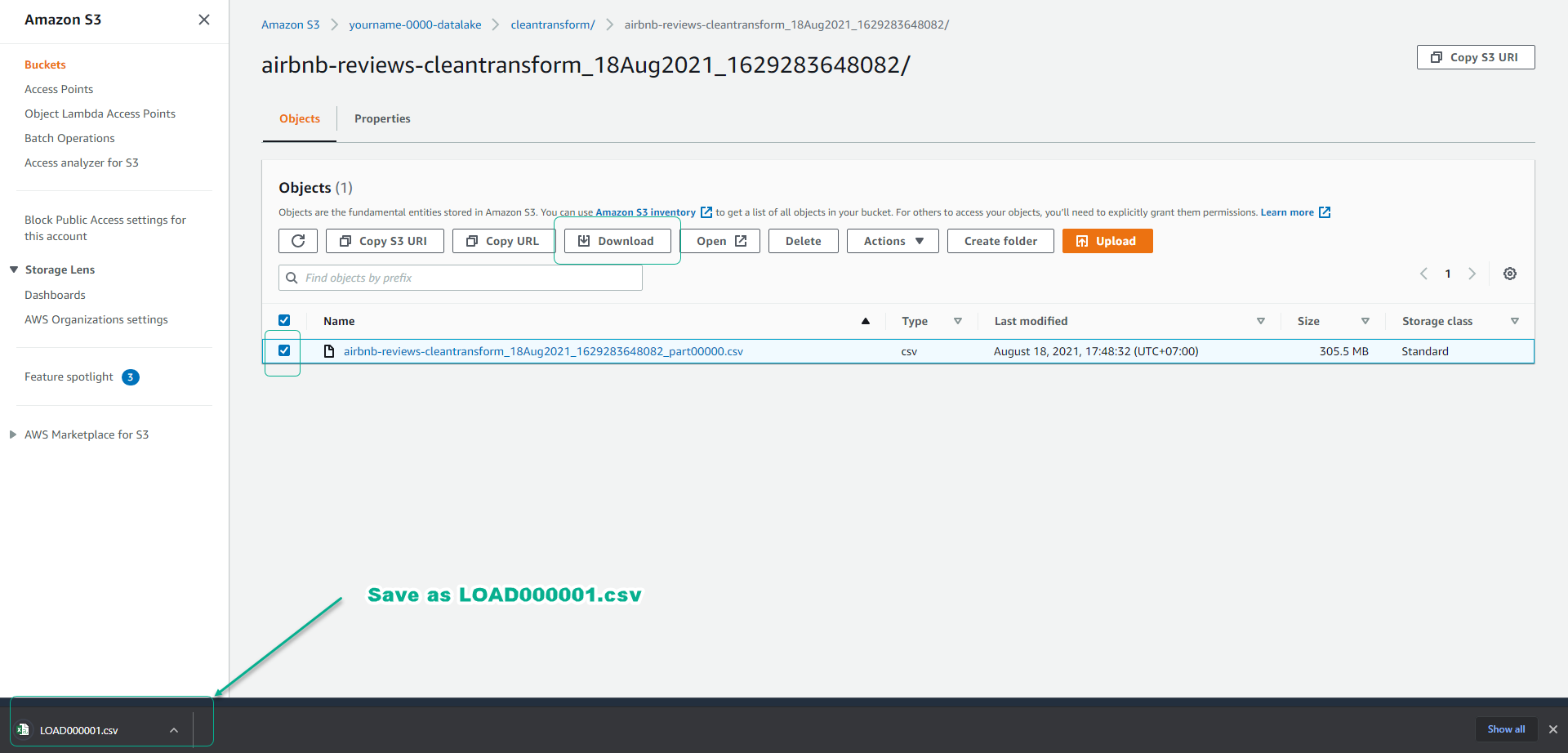The width and height of the screenshot is (1568, 753).
Task: Open Block Public Access settings
Action: (105, 228)
